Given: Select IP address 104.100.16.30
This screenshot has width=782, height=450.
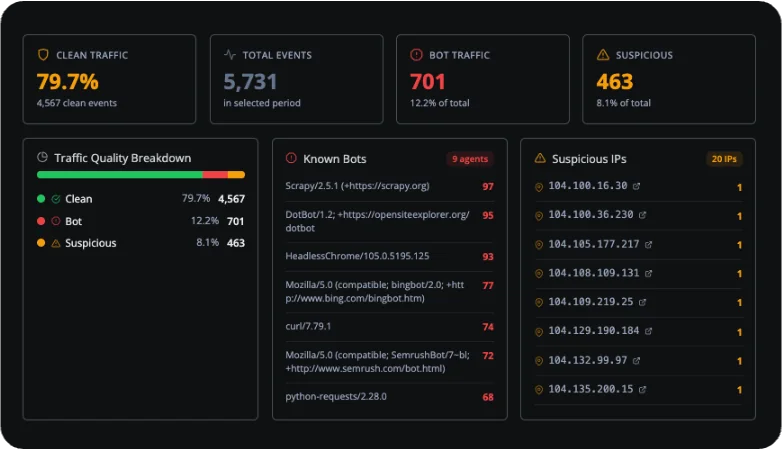Looking at the screenshot, I should 587,186.
